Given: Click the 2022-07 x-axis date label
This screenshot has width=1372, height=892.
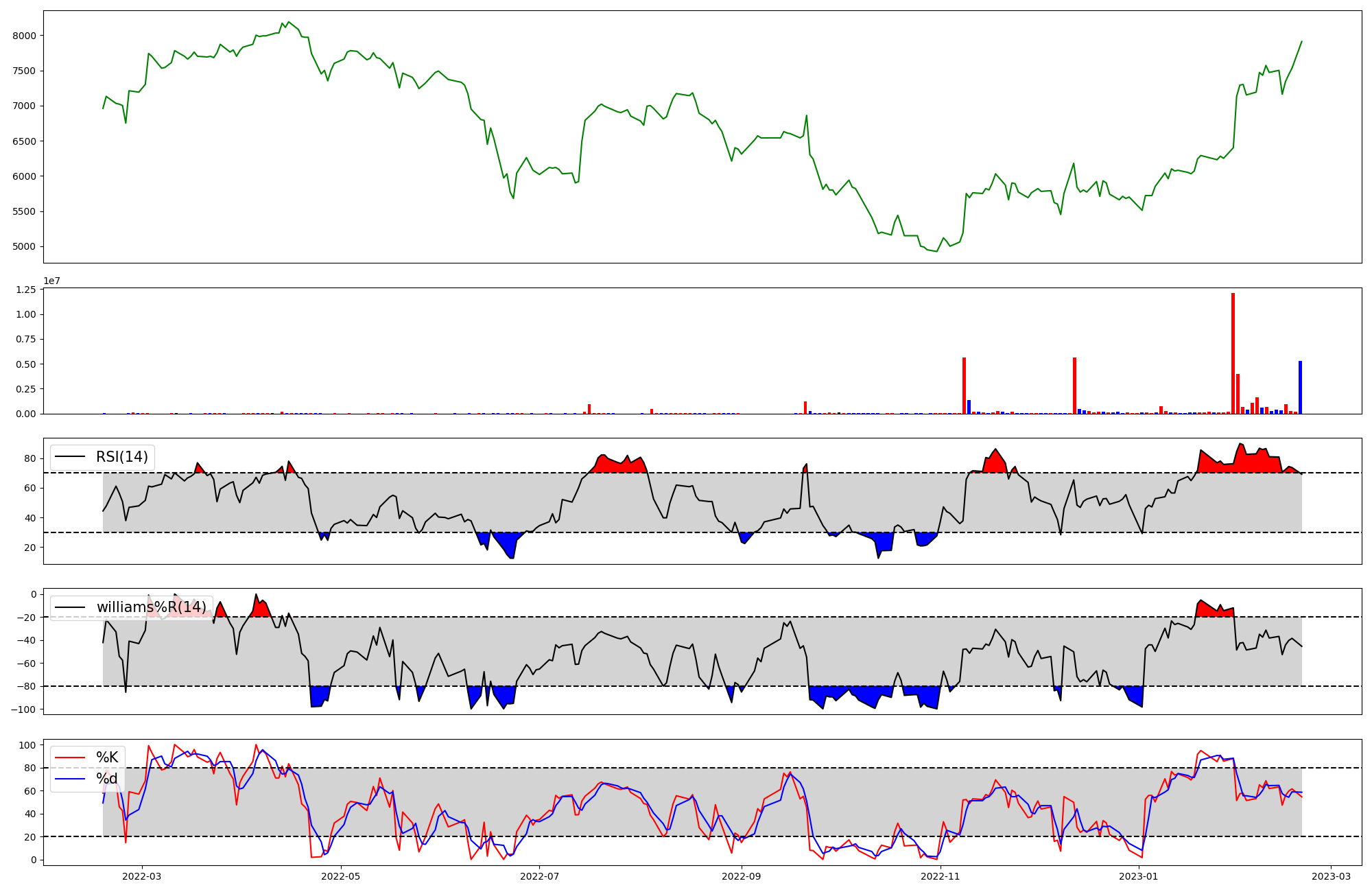Looking at the screenshot, I should 539,876.
